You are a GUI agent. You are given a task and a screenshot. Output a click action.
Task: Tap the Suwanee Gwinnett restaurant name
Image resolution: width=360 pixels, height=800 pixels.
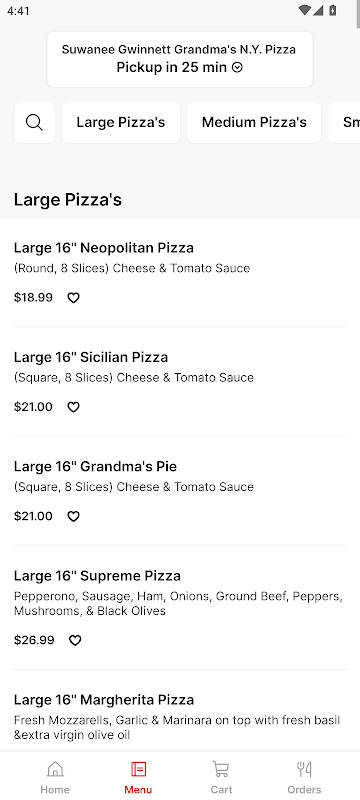pos(179,49)
